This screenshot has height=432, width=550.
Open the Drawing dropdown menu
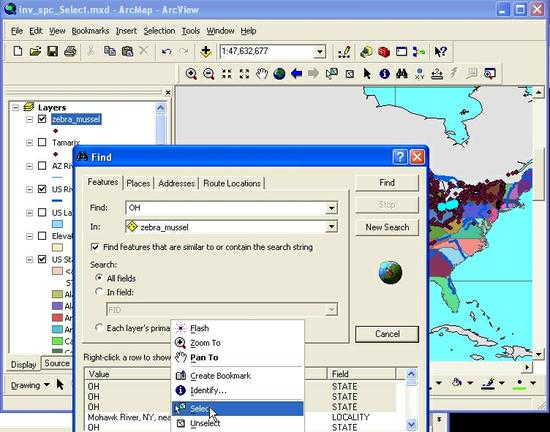point(30,385)
